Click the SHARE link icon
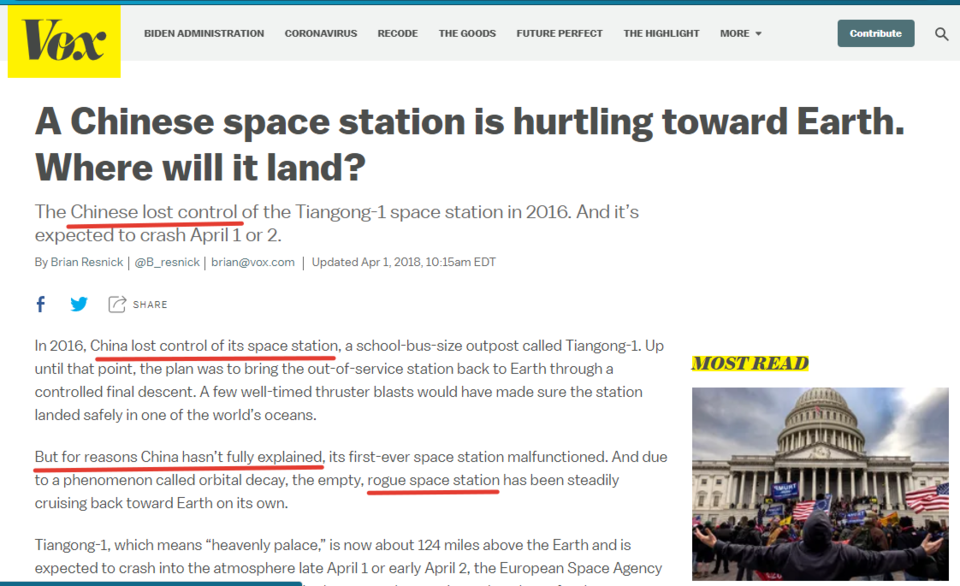This screenshot has width=960, height=586. (x=117, y=304)
